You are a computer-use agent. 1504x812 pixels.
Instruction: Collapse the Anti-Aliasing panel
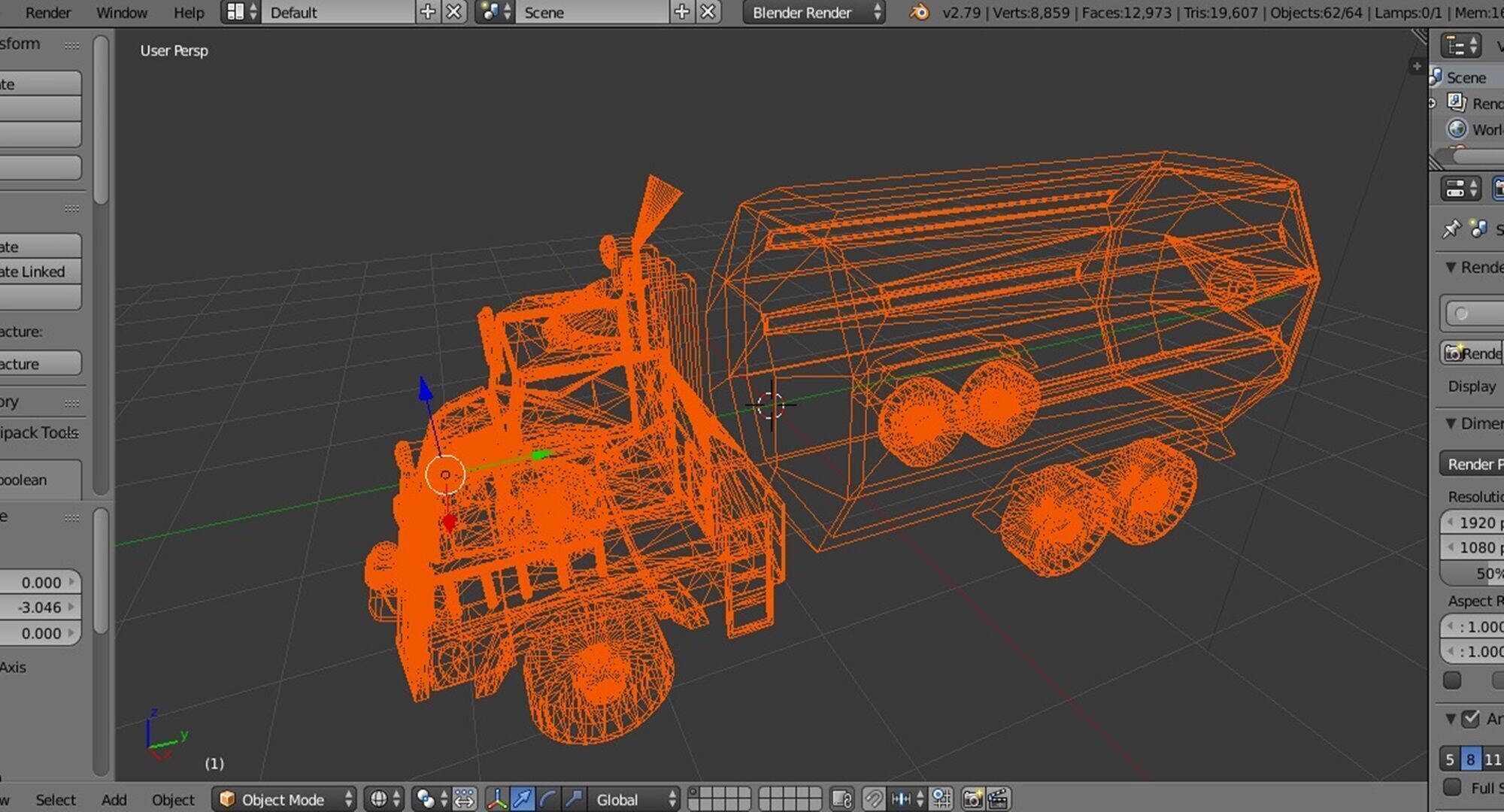point(1451,719)
